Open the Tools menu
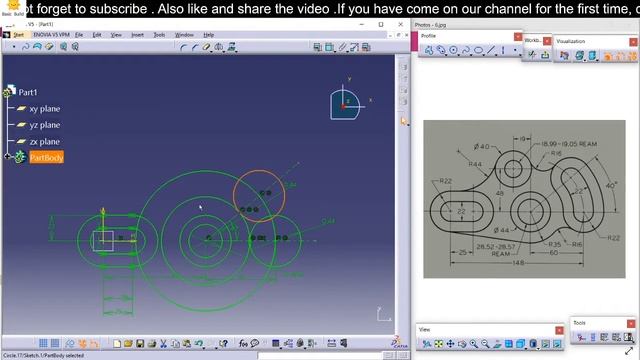 (x=159, y=35)
